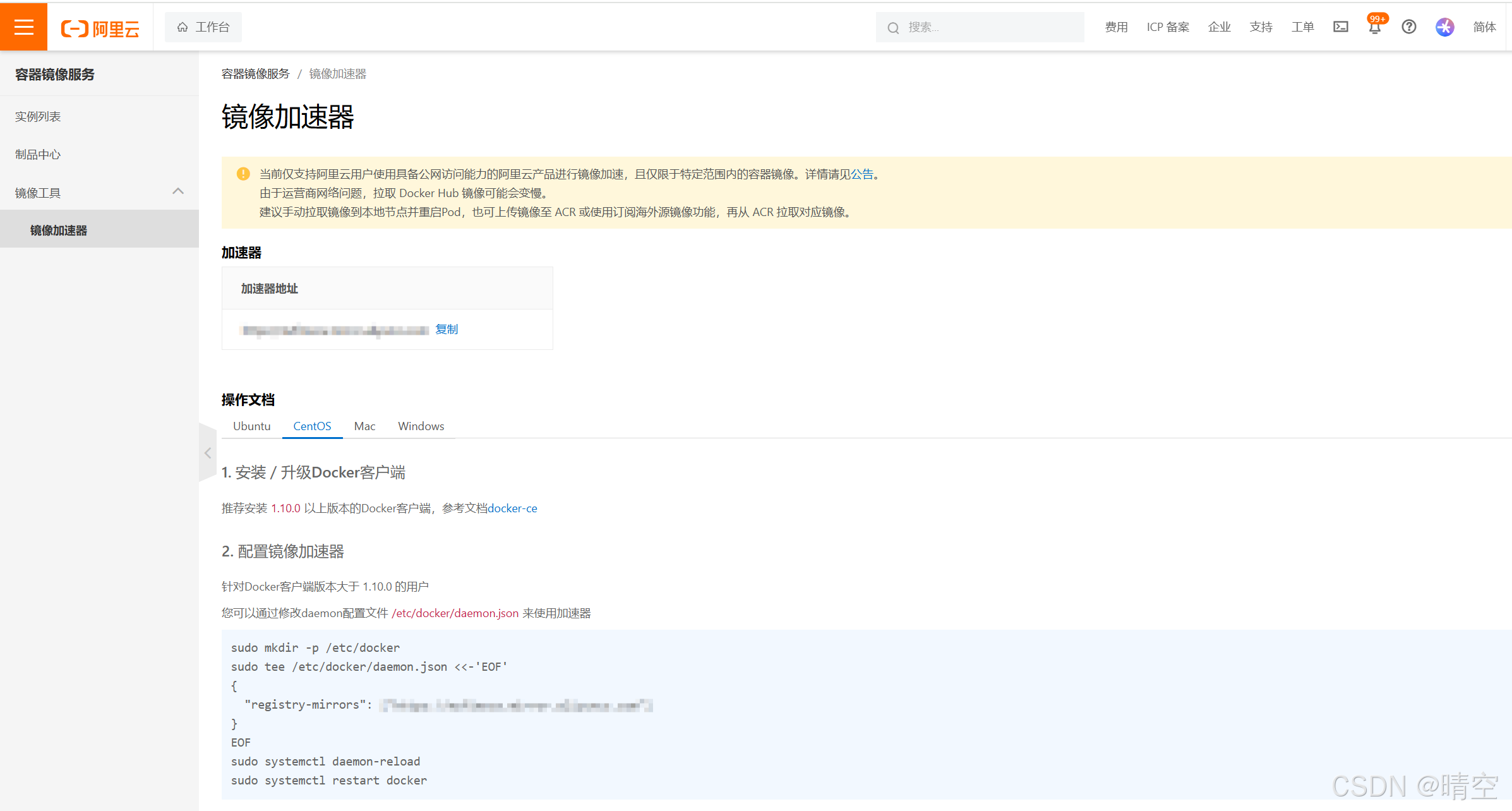This screenshot has width=1512, height=811.
Task: Open notifications bell with 99+ badge
Action: 1374,27
